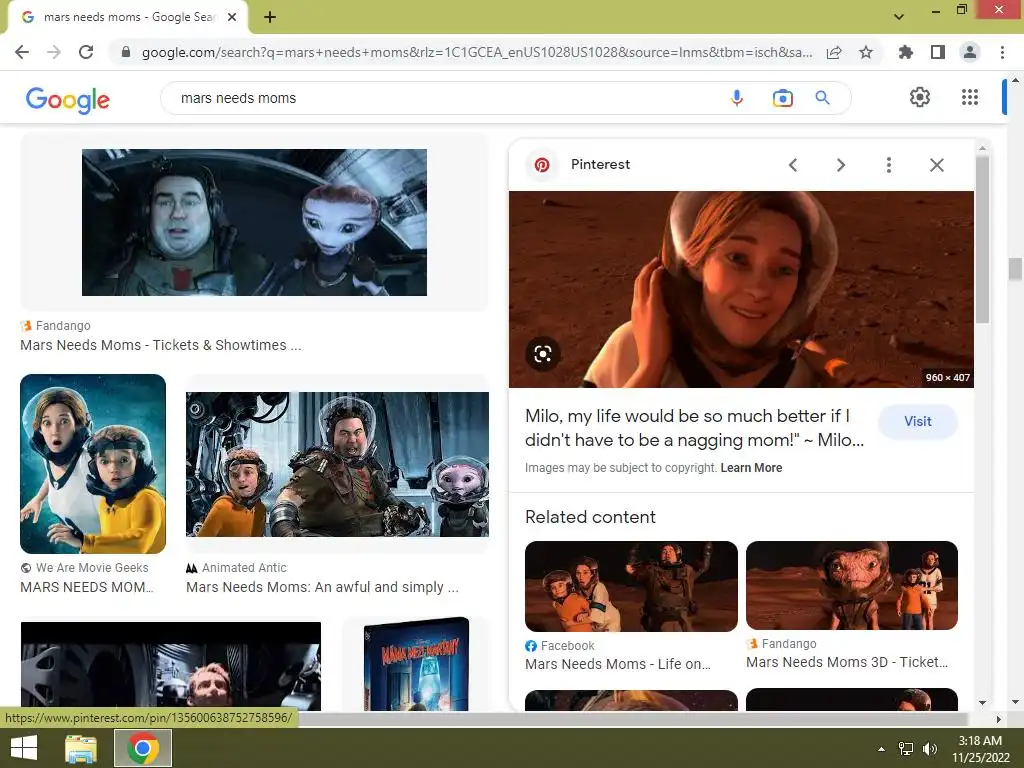Click the browser back arrow

22,52
